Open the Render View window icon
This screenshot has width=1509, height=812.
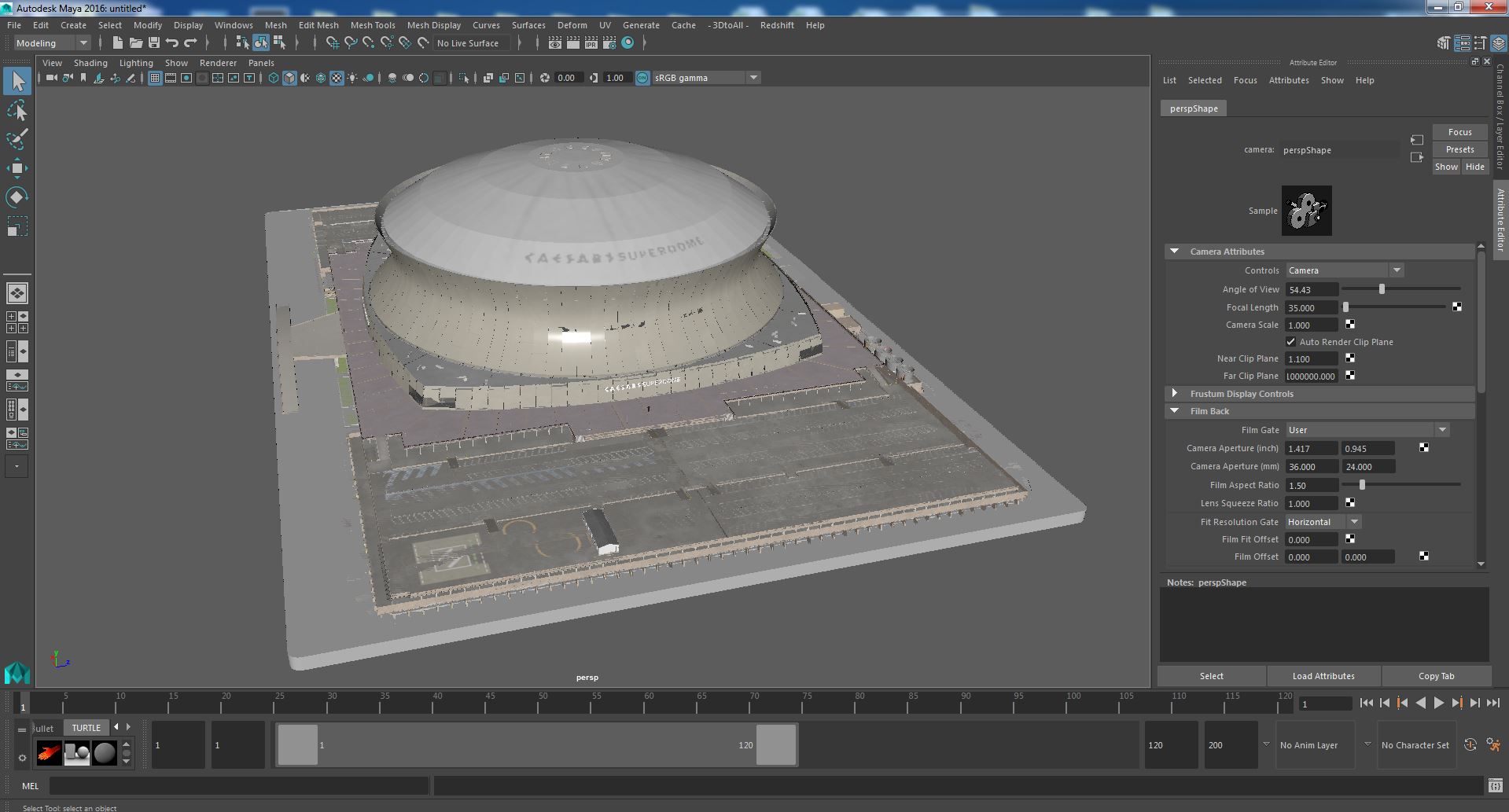(x=555, y=43)
